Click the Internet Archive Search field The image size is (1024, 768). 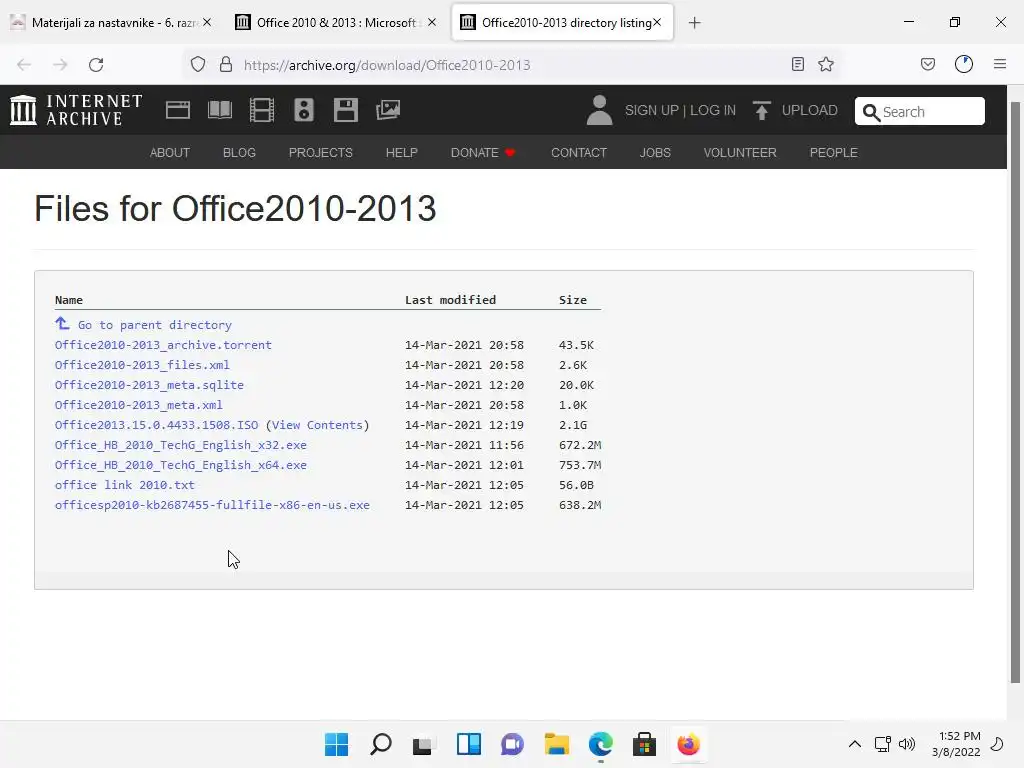[920, 111]
